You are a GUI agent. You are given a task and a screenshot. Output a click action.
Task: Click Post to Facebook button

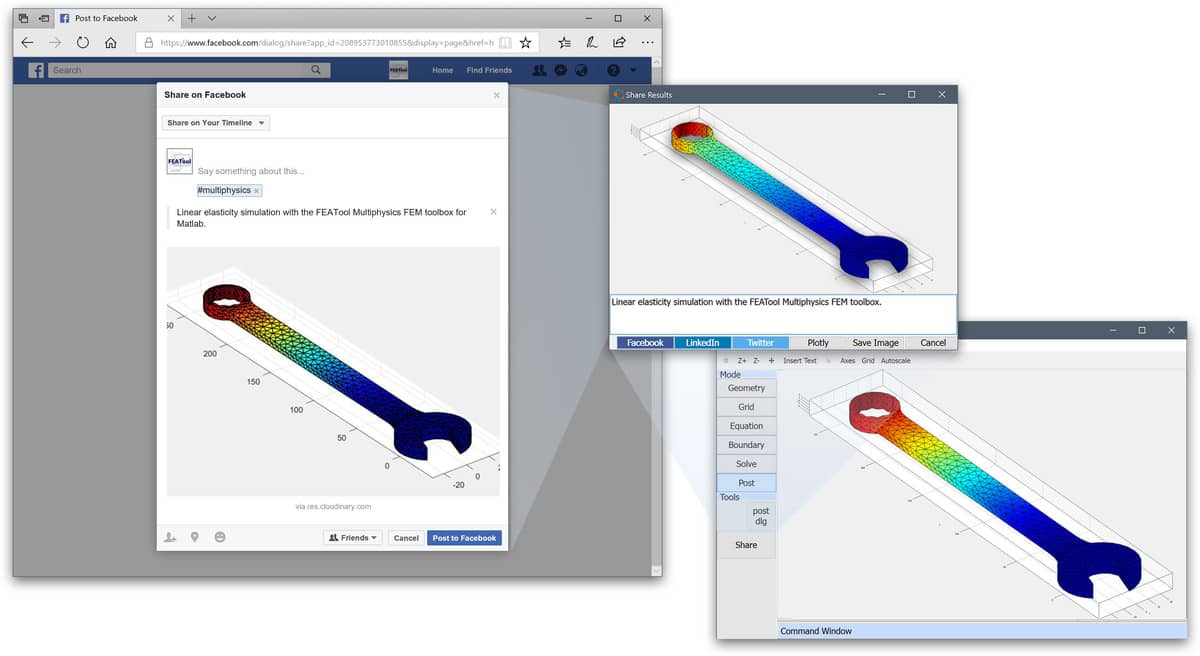[464, 538]
